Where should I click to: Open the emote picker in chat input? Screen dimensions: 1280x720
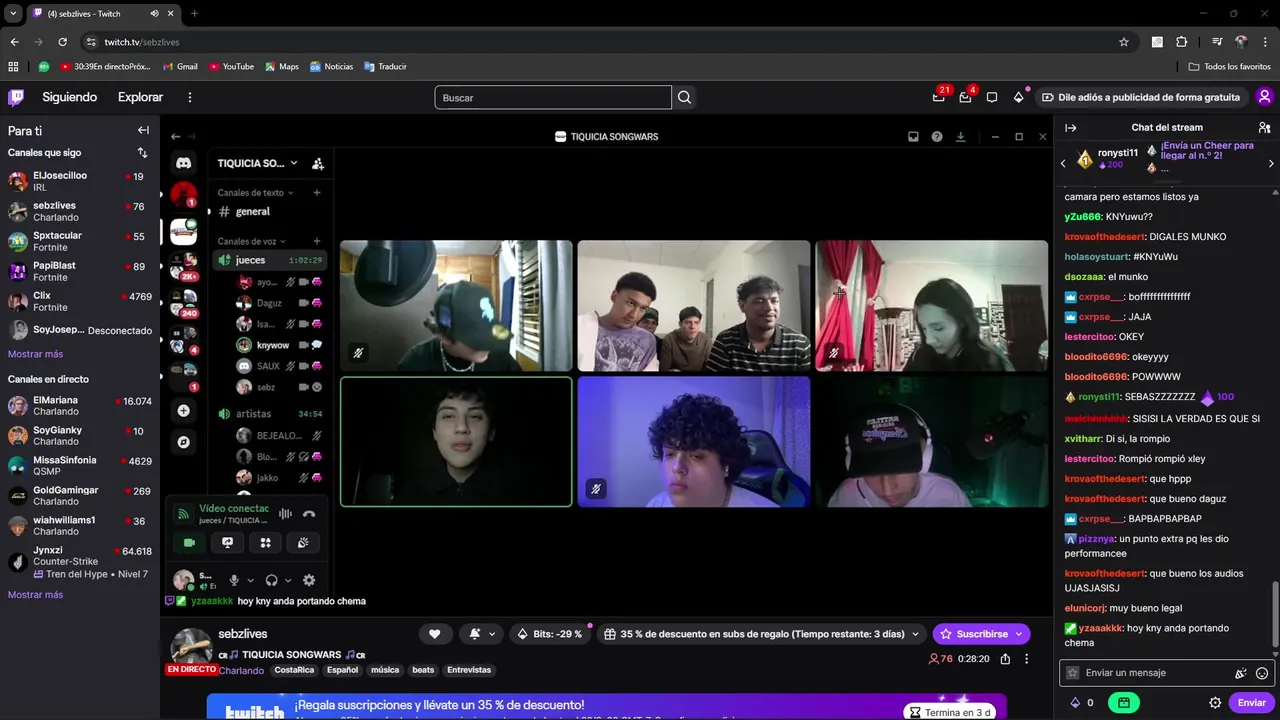tap(1262, 673)
